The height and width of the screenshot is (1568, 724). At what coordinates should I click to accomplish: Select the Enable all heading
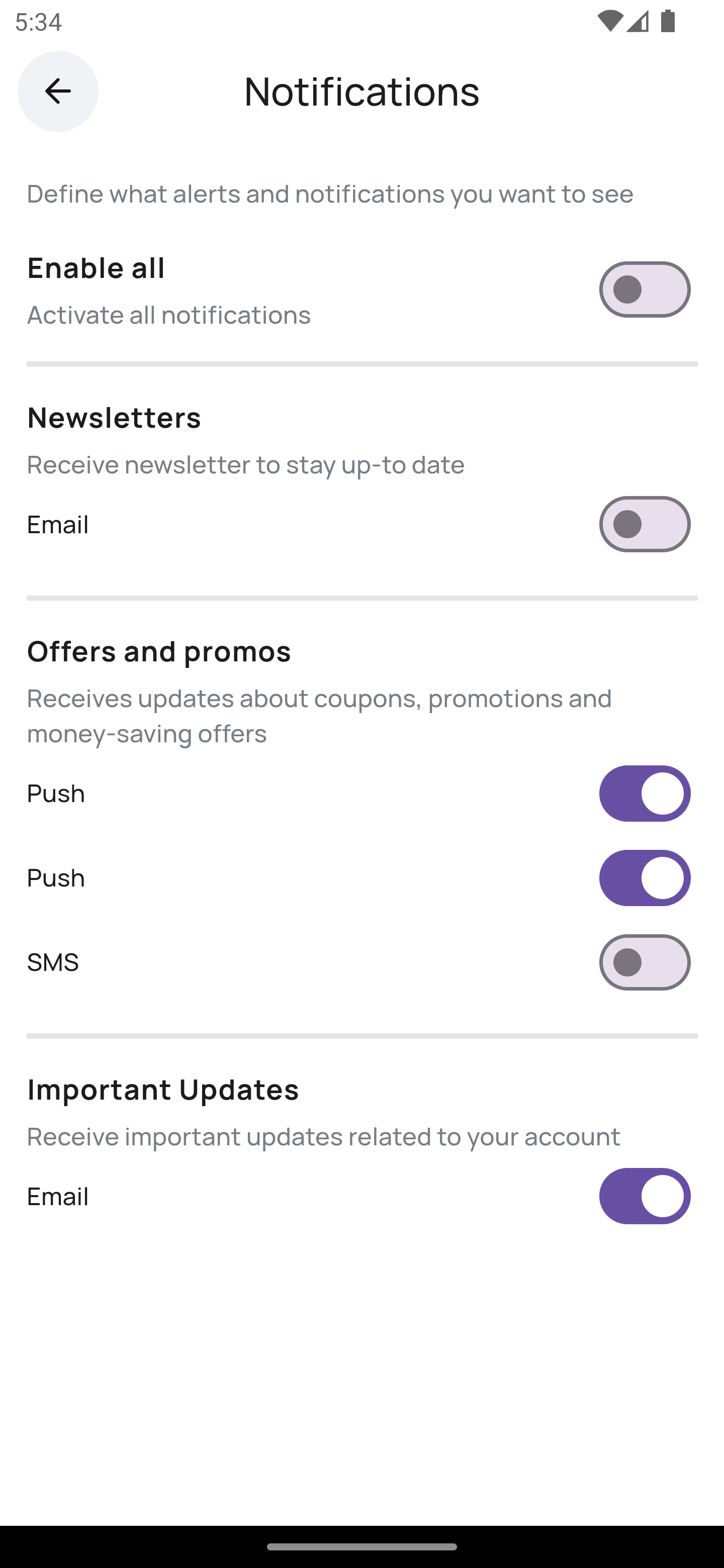(95, 267)
